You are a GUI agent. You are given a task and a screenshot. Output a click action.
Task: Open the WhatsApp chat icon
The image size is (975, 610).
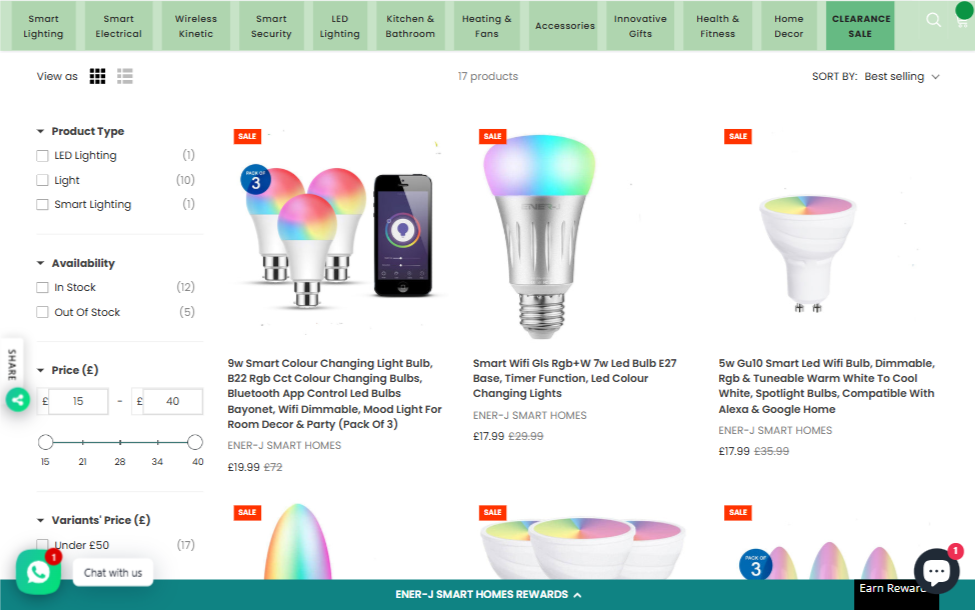click(38, 572)
